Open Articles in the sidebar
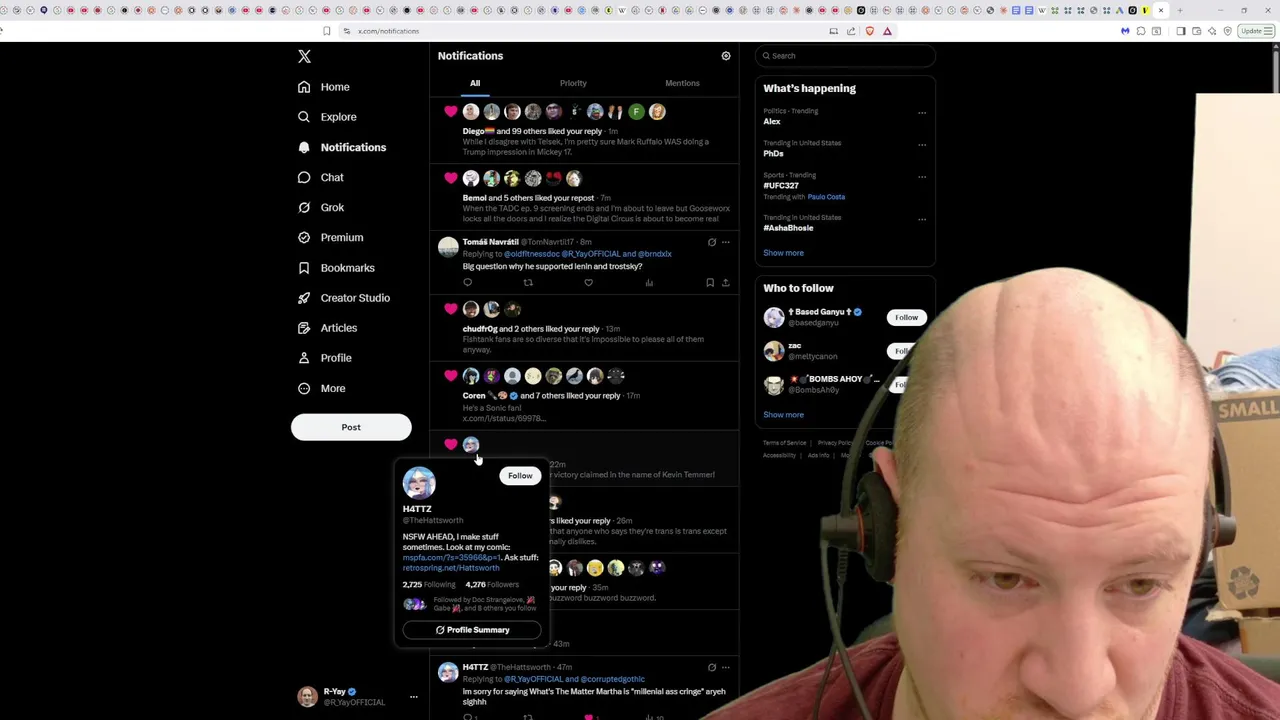This screenshot has width=1280, height=720. tap(328, 328)
